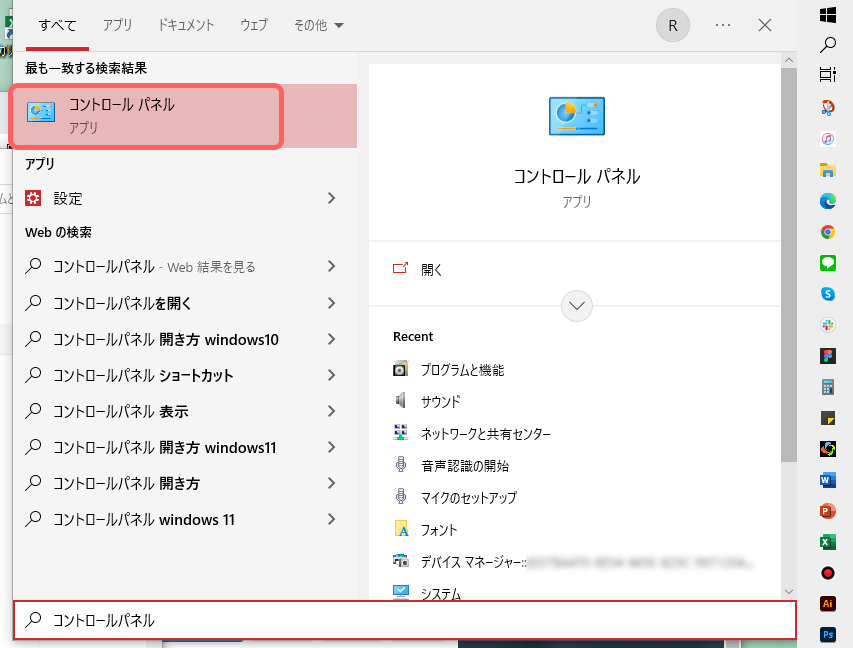The height and width of the screenshot is (648, 853).
Task: Click the taskbar search magnifier icon
Action: pos(827,45)
